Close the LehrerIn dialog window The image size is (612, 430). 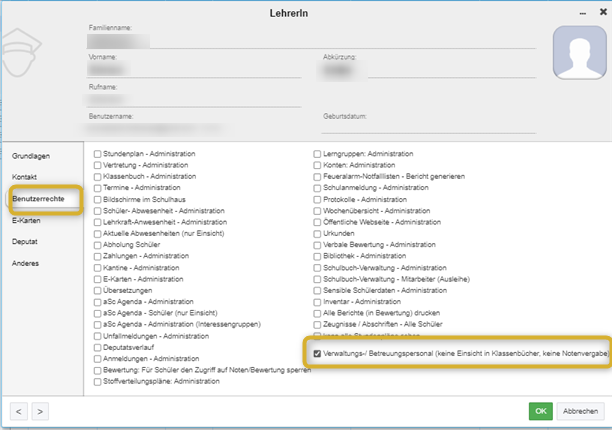601,12
